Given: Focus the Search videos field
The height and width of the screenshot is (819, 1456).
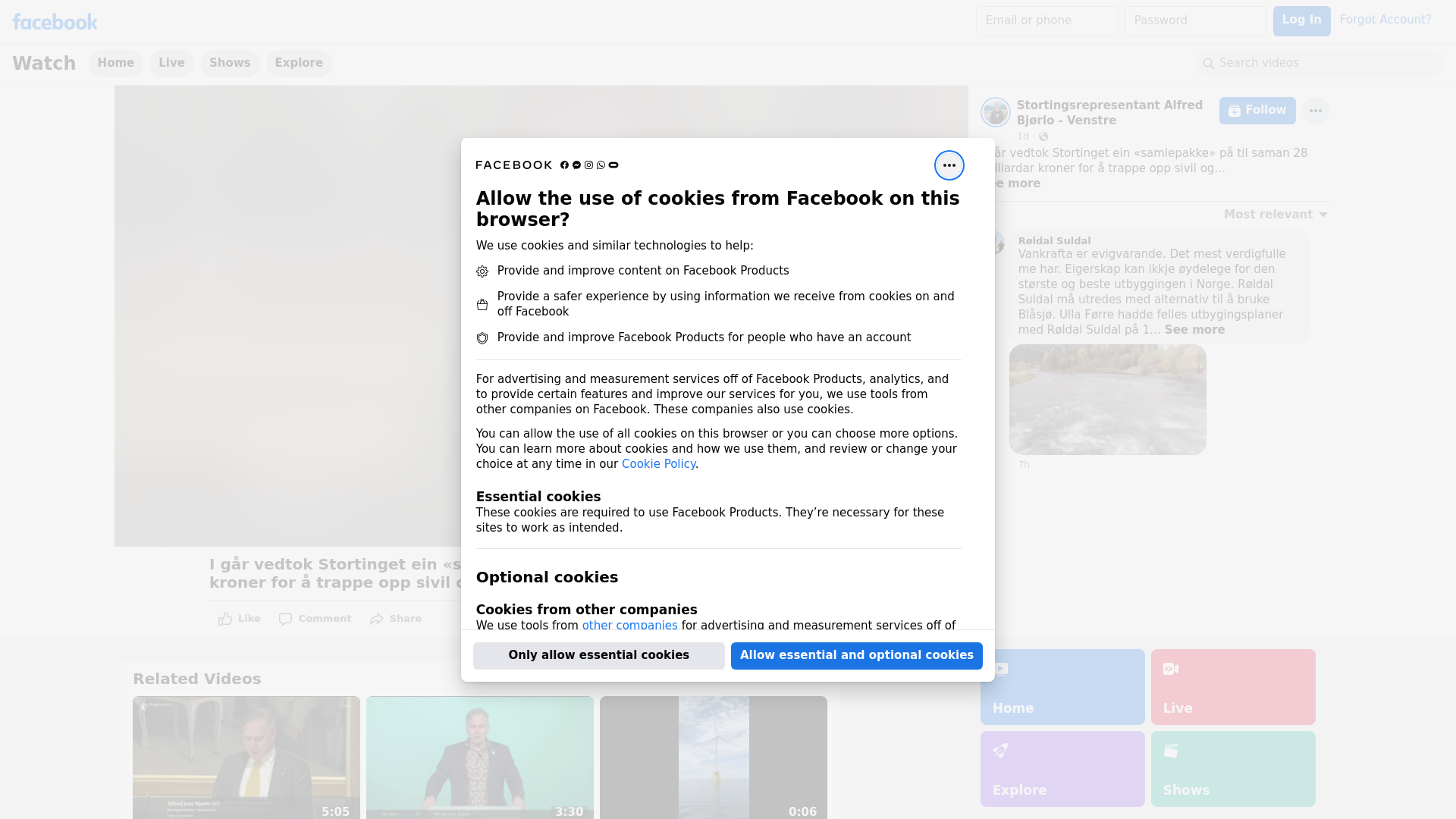Looking at the screenshot, I should tap(1319, 64).
